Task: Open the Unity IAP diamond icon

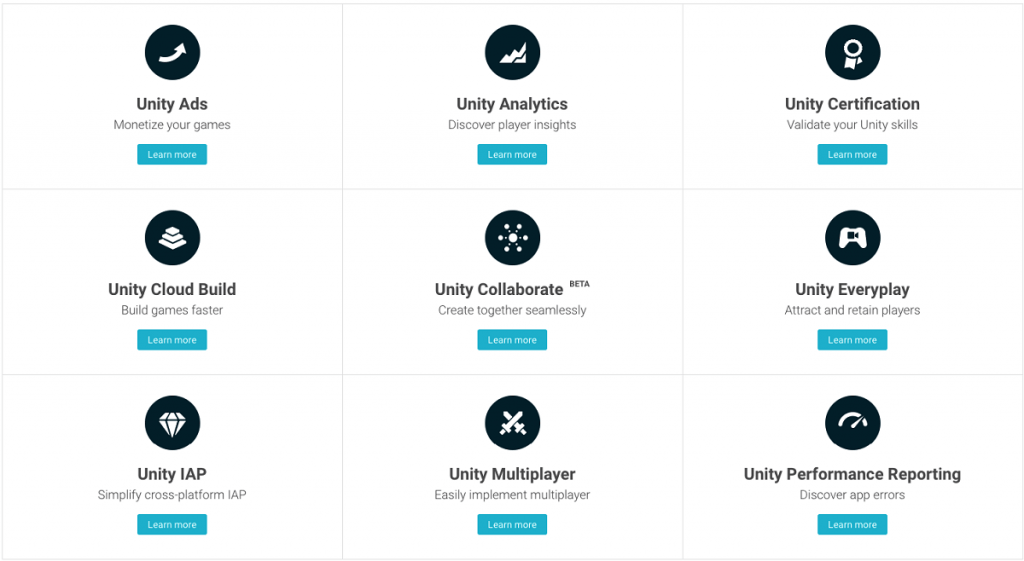Action: [x=172, y=423]
